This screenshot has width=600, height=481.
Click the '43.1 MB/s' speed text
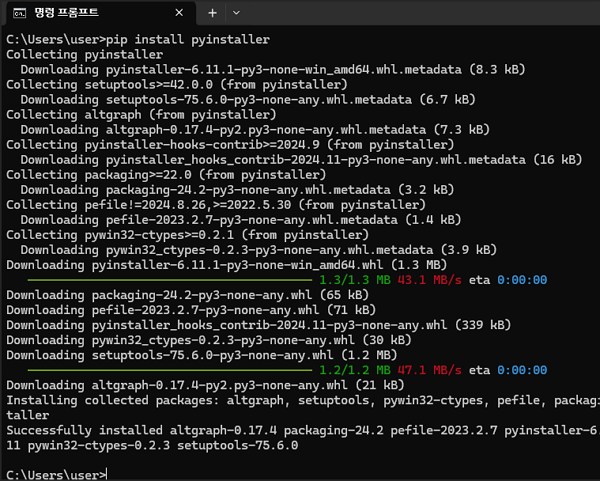pyautogui.click(x=429, y=280)
